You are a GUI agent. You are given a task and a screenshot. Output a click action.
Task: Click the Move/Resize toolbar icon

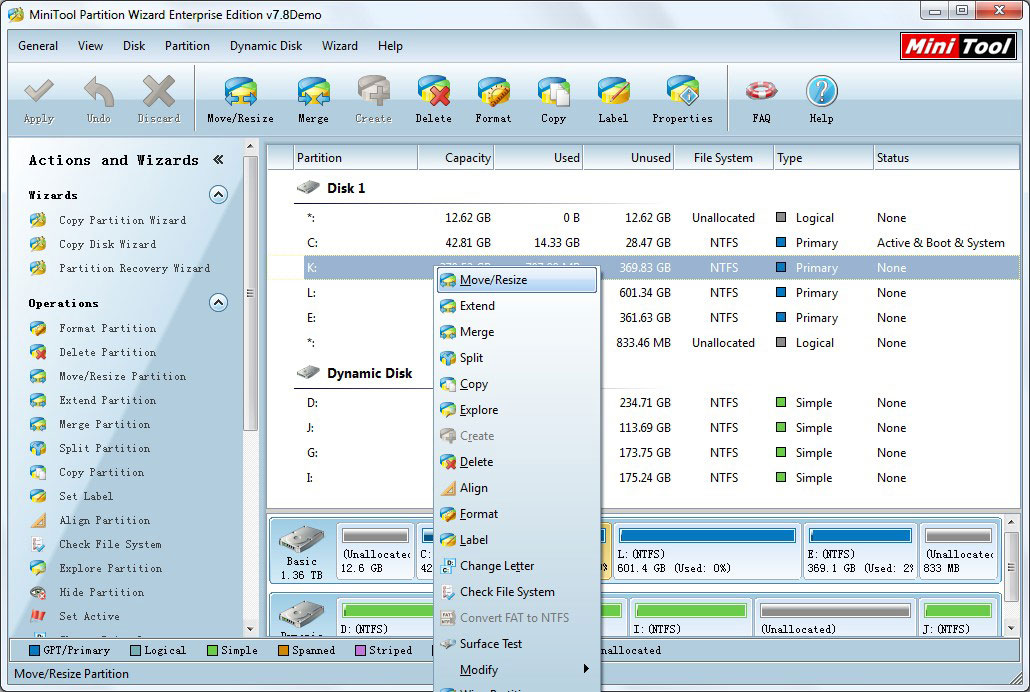click(x=240, y=100)
